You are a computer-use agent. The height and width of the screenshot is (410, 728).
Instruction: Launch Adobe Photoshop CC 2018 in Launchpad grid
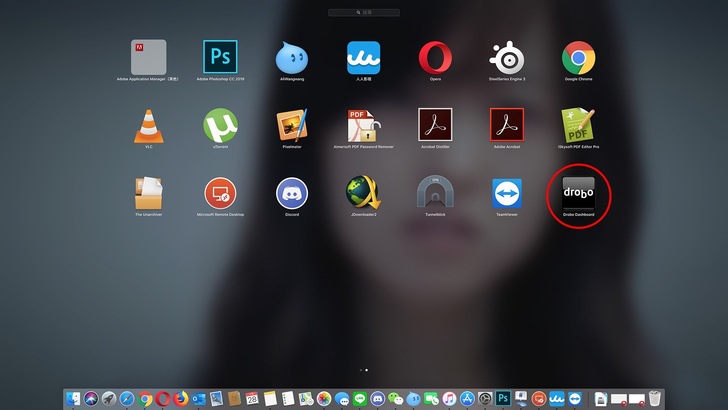(220, 57)
